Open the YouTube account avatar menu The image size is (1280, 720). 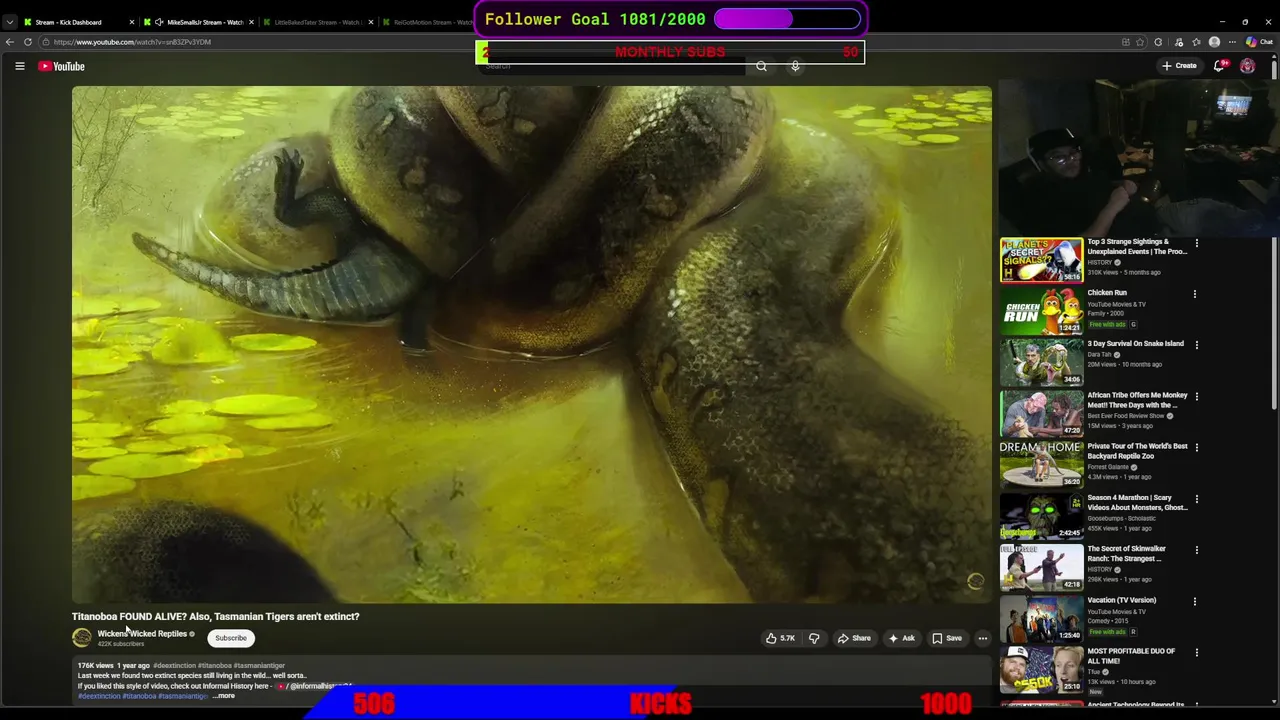(1247, 66)
